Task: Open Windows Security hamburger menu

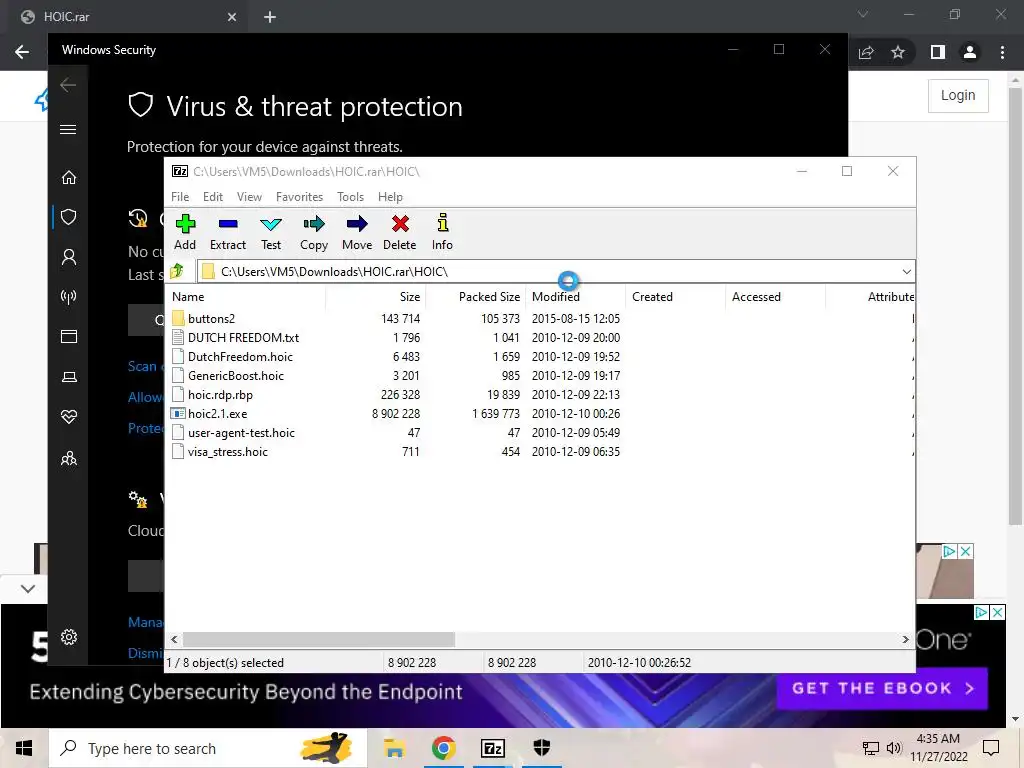Action: pos(68,129)
